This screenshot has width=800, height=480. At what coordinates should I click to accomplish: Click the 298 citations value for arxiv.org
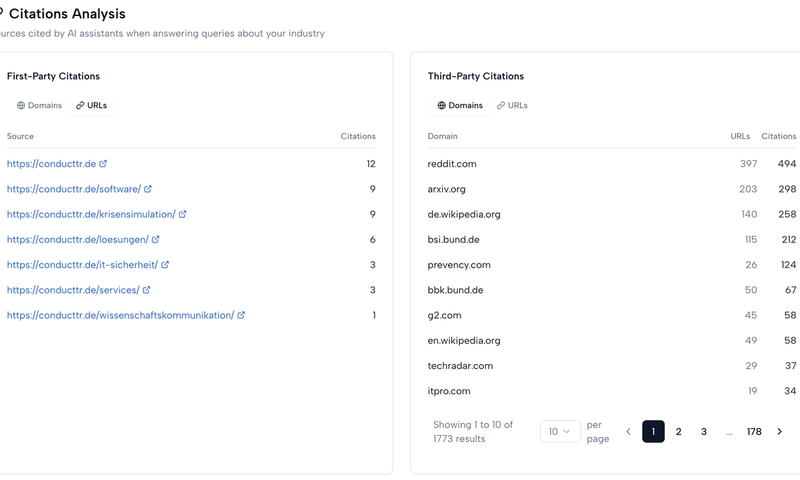click(x=787, y=189)
